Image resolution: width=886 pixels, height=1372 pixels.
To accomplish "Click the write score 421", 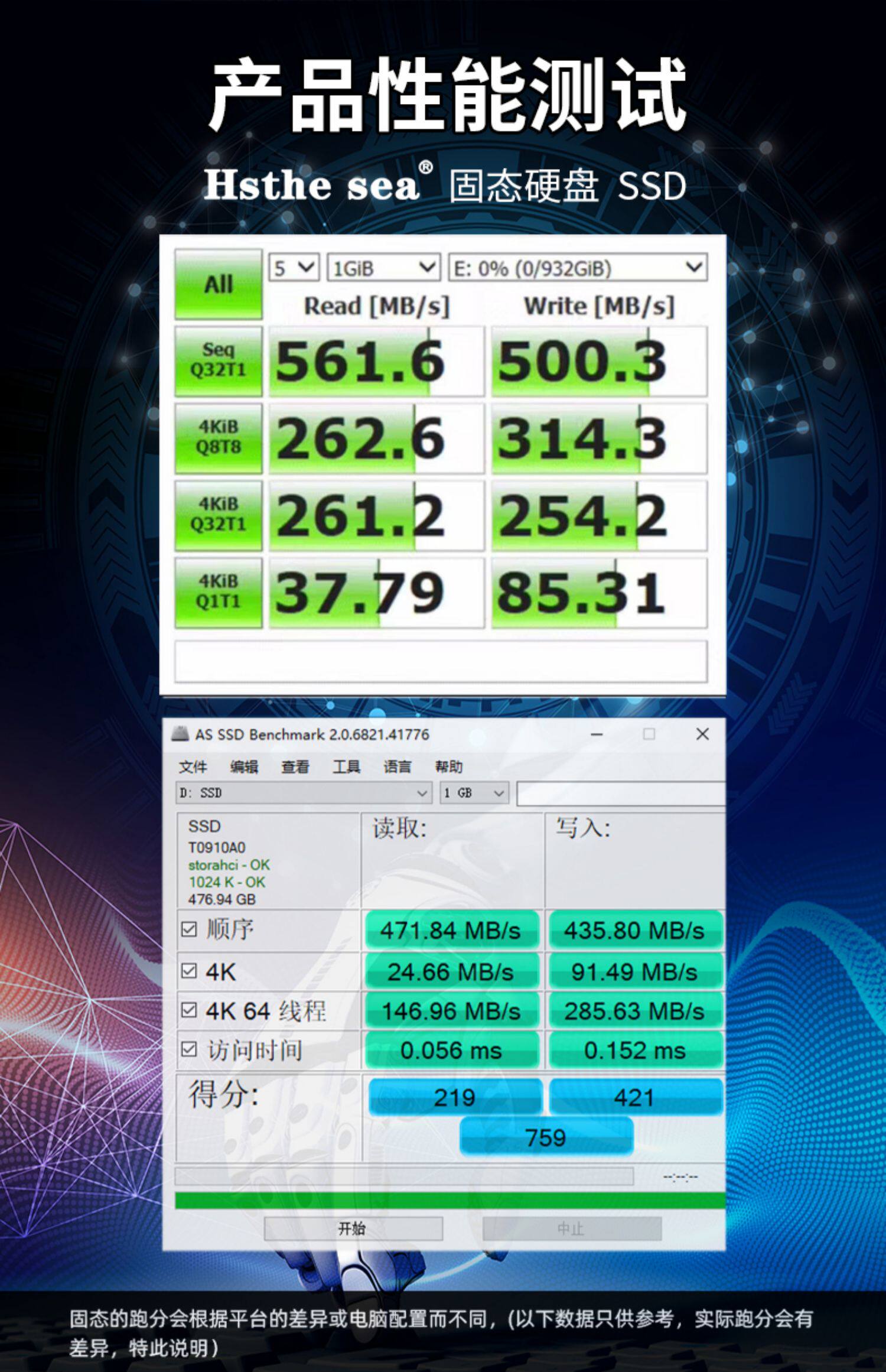I will click(x=636, y=1097).
